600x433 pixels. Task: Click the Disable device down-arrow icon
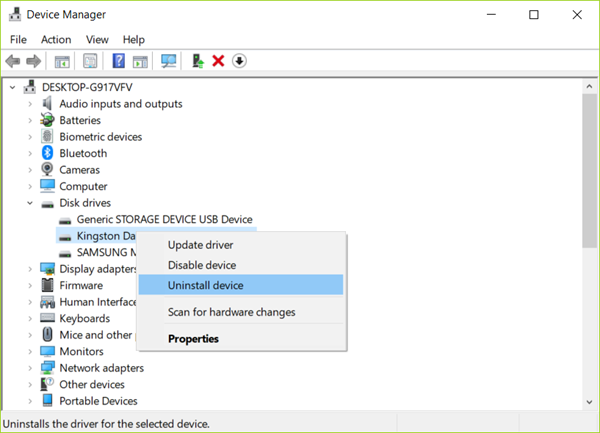[x=239, y=61]
